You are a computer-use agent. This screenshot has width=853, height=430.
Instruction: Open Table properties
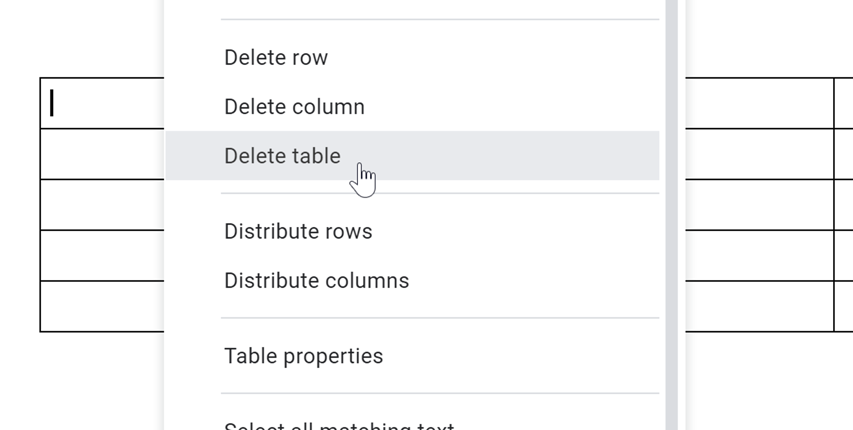(x=303, y=356)
